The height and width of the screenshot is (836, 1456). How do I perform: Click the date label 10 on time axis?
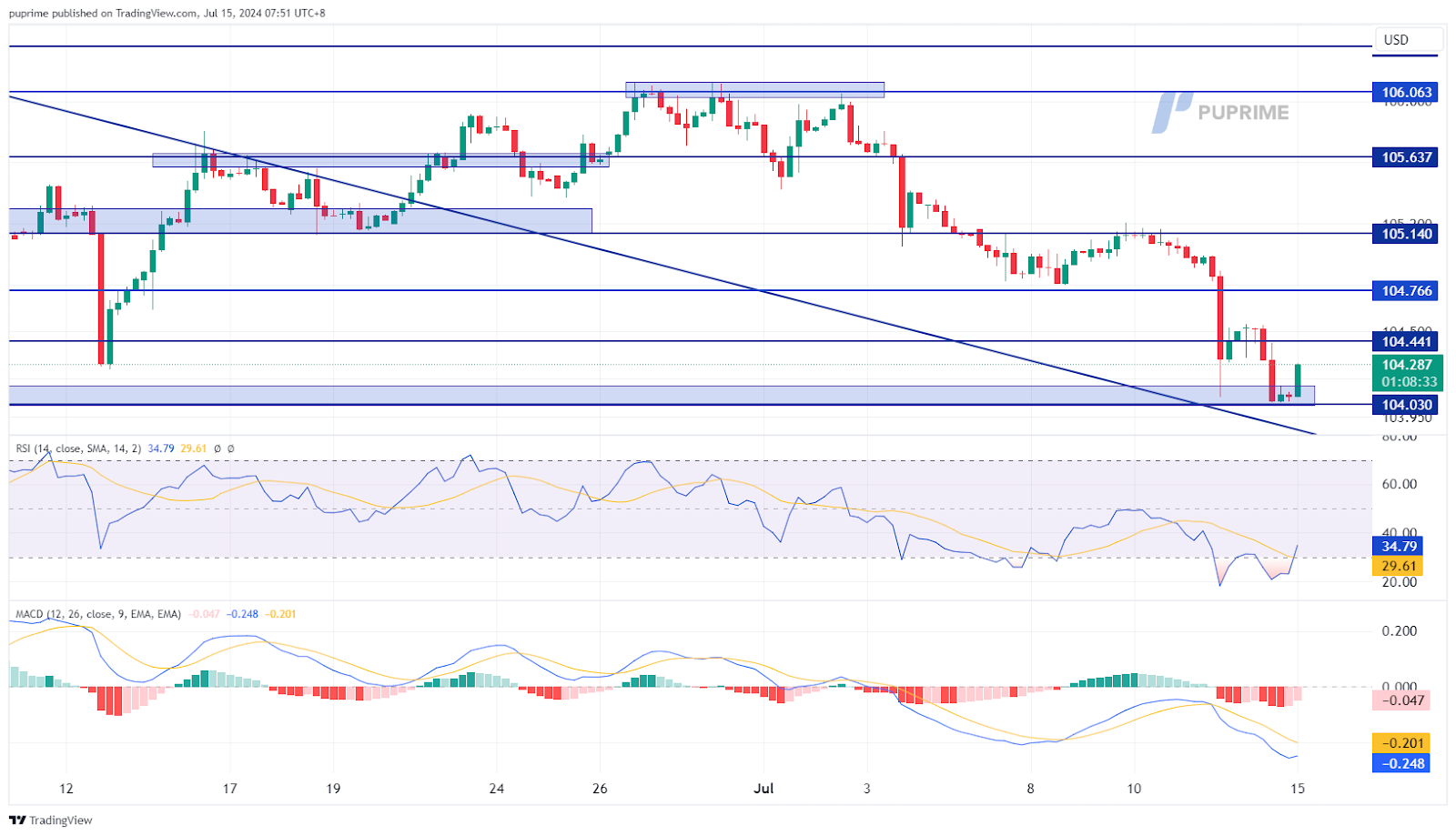coord(1134,789)
